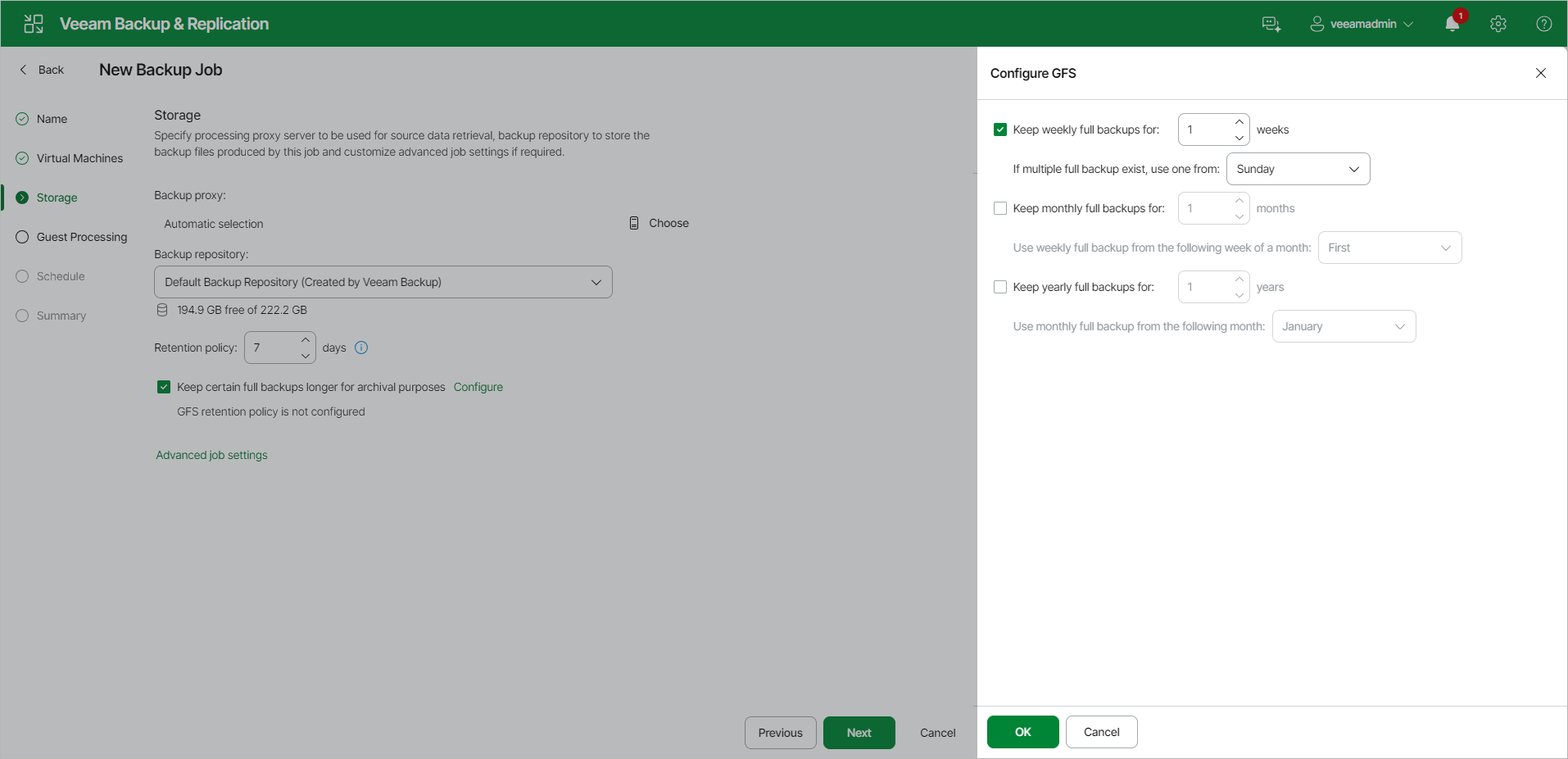Go to the Guest Processing step
Image resolution: width=1568 pixels, height=759 pixels.
pos(71,237)
